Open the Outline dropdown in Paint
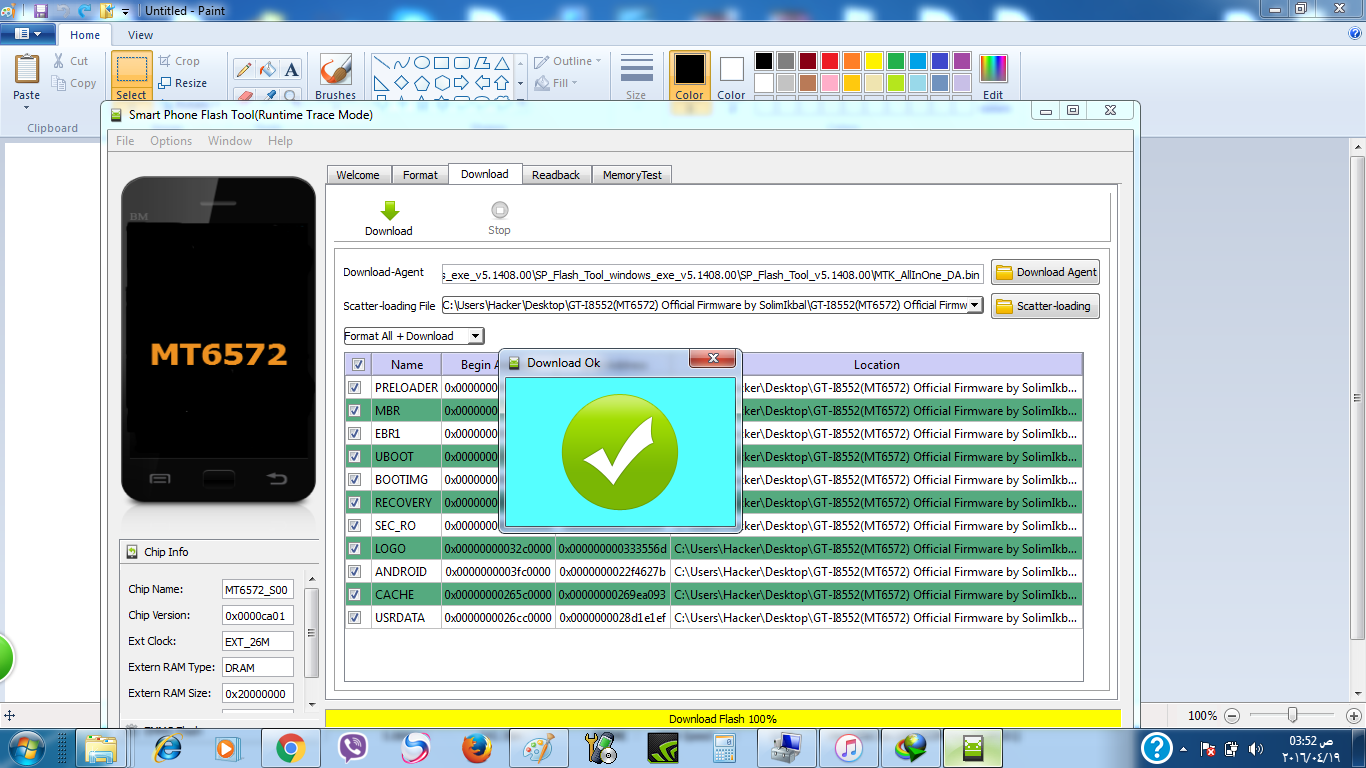This screenshot has width=1366, height=768. click(x=568, y=61)
